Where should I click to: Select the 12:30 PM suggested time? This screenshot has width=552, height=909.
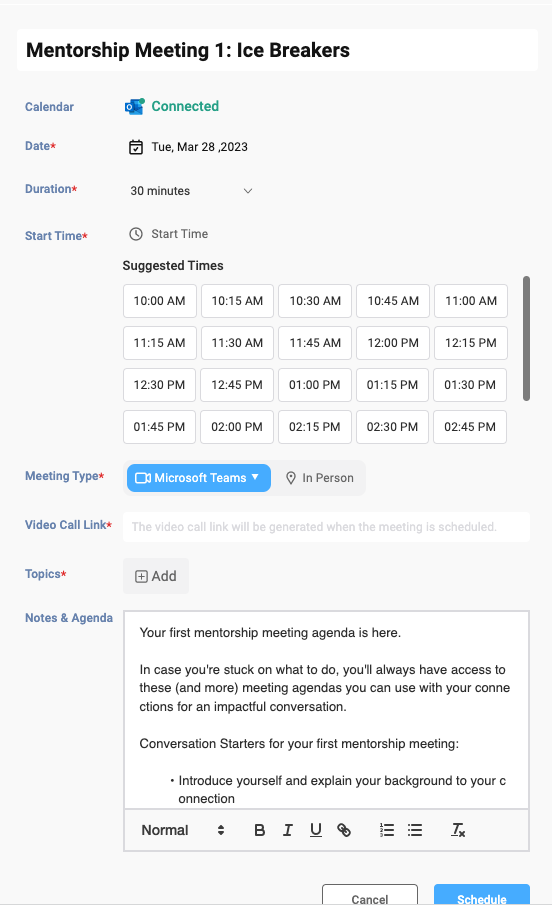(x=159, y=385)
